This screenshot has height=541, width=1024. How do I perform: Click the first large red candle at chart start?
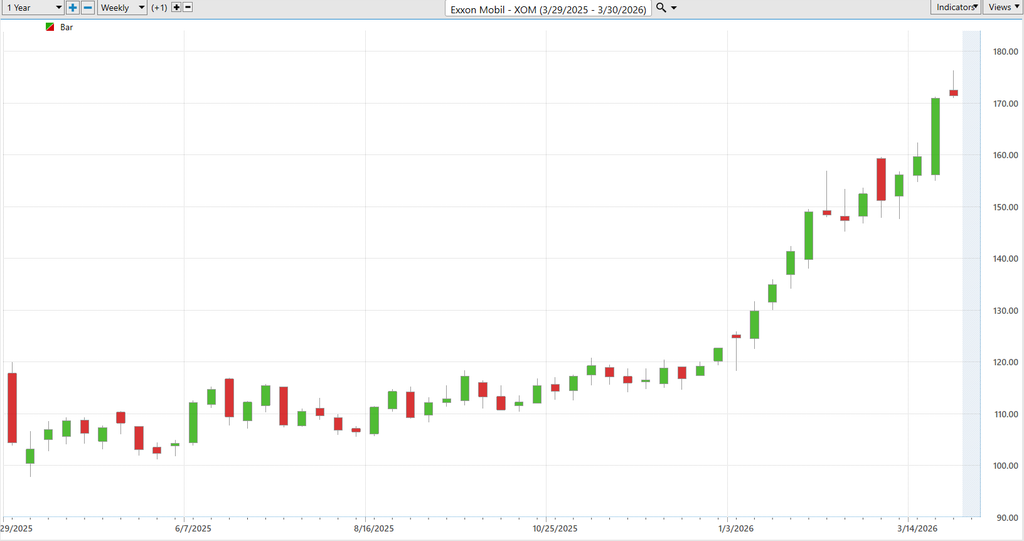[x=12, y=407]
